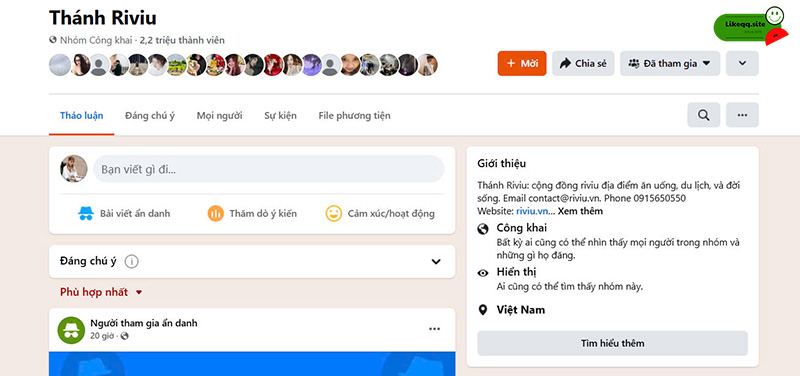Click the location pin beside Việt Nam
Image resolution: width=800 pixels, height=376 pixels.
[483, 310]
